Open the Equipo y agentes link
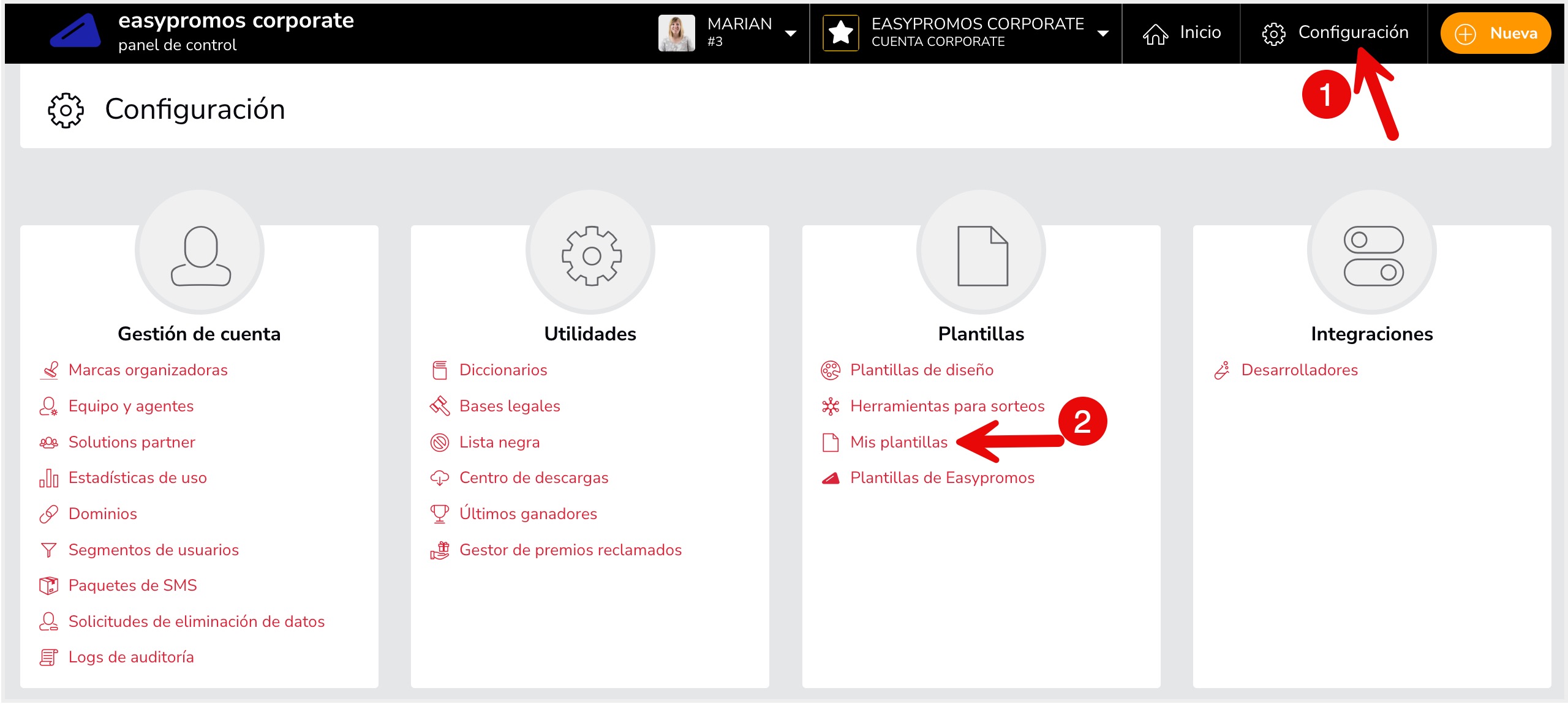The width and height of the screenshot is (1568, 704). pyautogui.click(x=131, y=406)
